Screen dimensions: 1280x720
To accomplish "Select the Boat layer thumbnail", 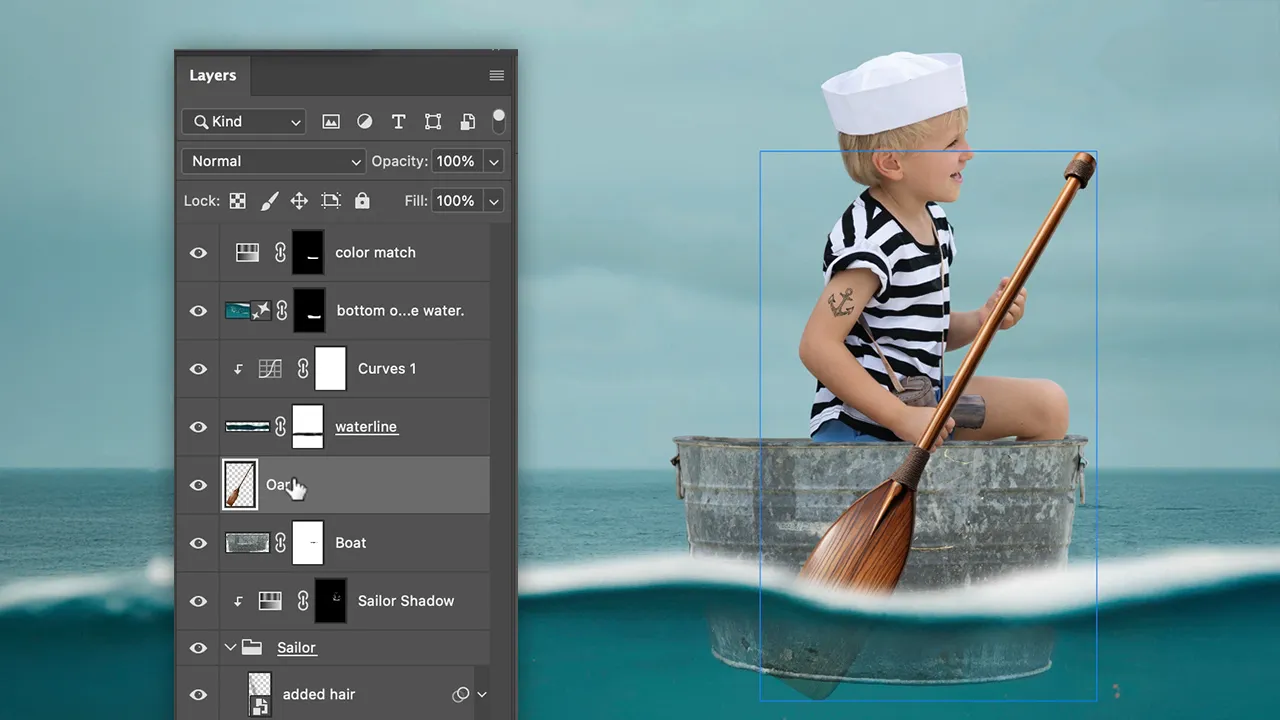I will pos(247,543).
